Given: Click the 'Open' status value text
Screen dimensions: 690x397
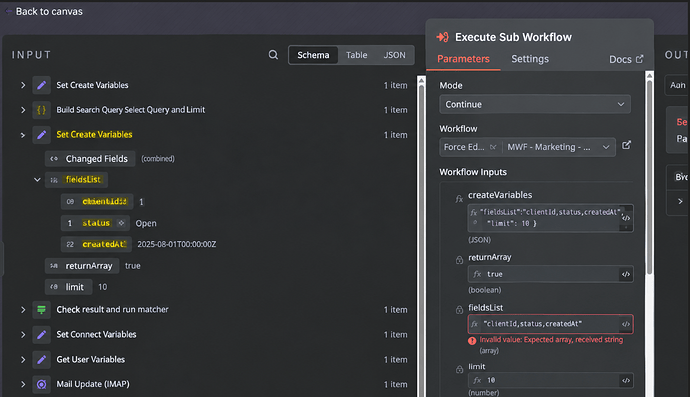Looking at the screenshot, I should (146, 223).
